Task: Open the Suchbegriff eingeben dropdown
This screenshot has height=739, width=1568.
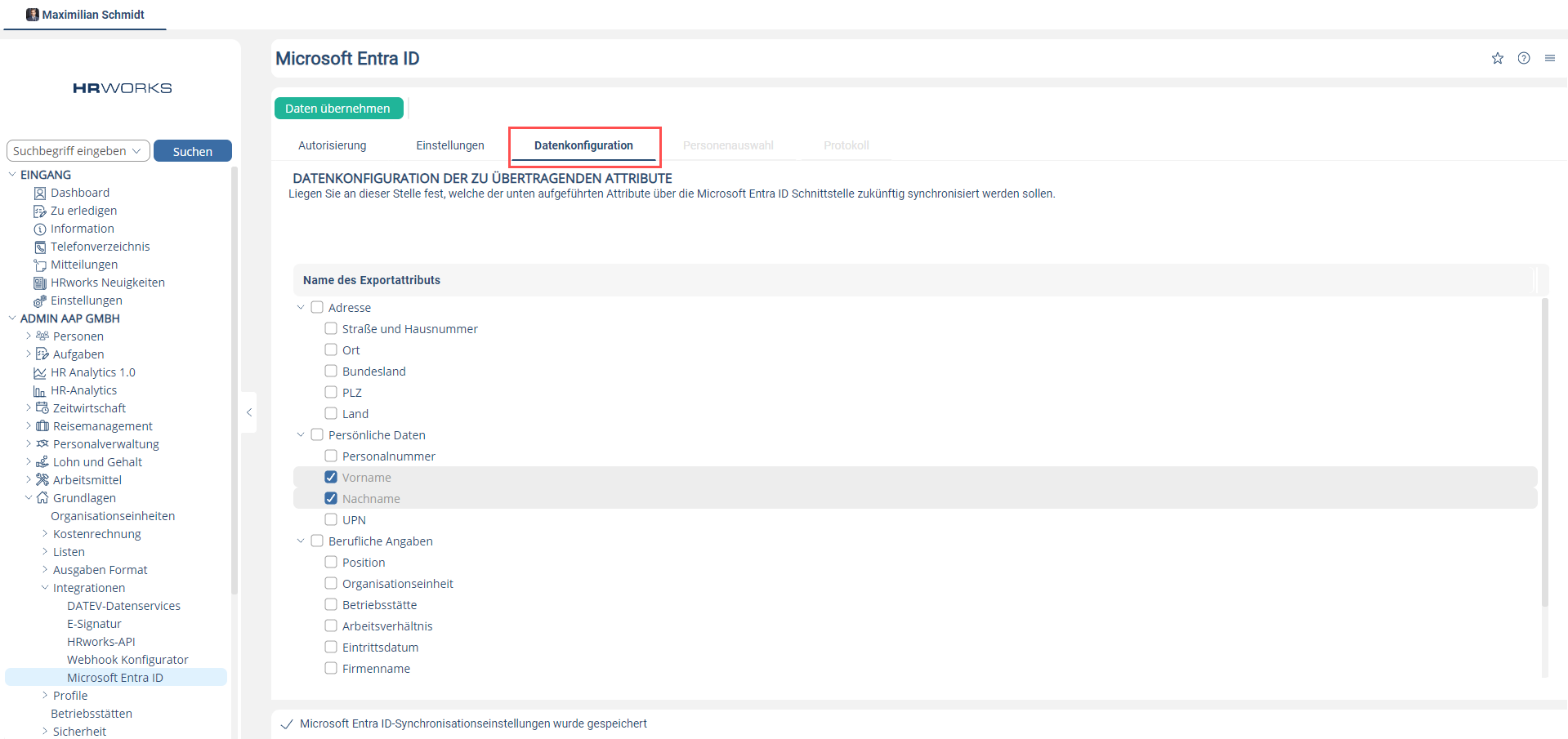Action: click(x=78, y=151)
